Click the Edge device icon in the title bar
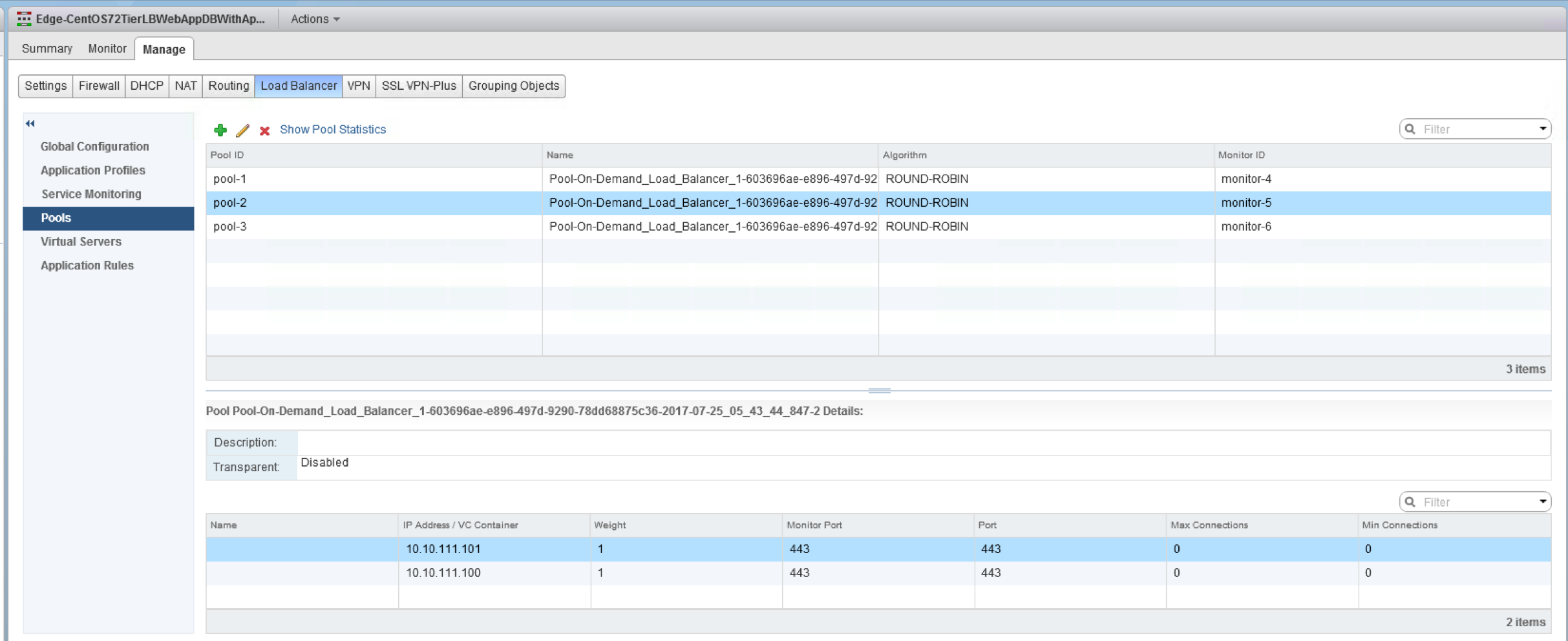Screen dimensions: 1568x641 click(24, 19)
